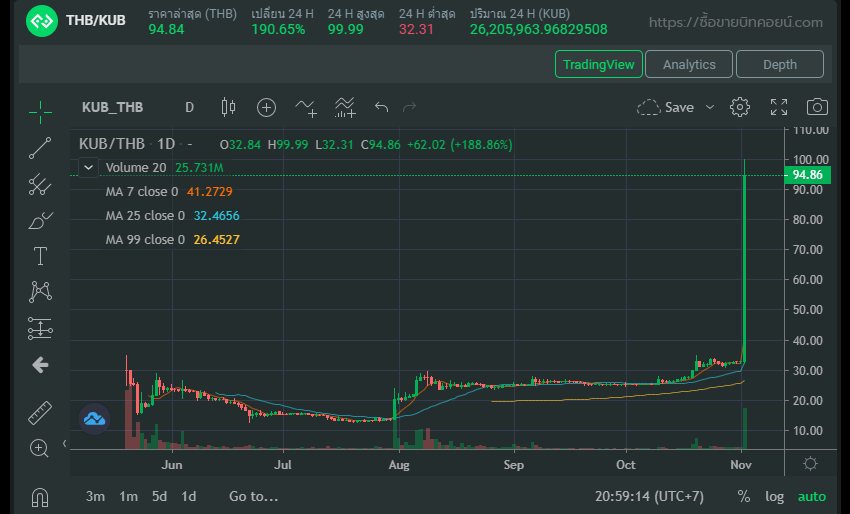Click the 24 H volume 26,205,963.96829508
The height and width of the screenshot is (514, 850).
[538, 29]
